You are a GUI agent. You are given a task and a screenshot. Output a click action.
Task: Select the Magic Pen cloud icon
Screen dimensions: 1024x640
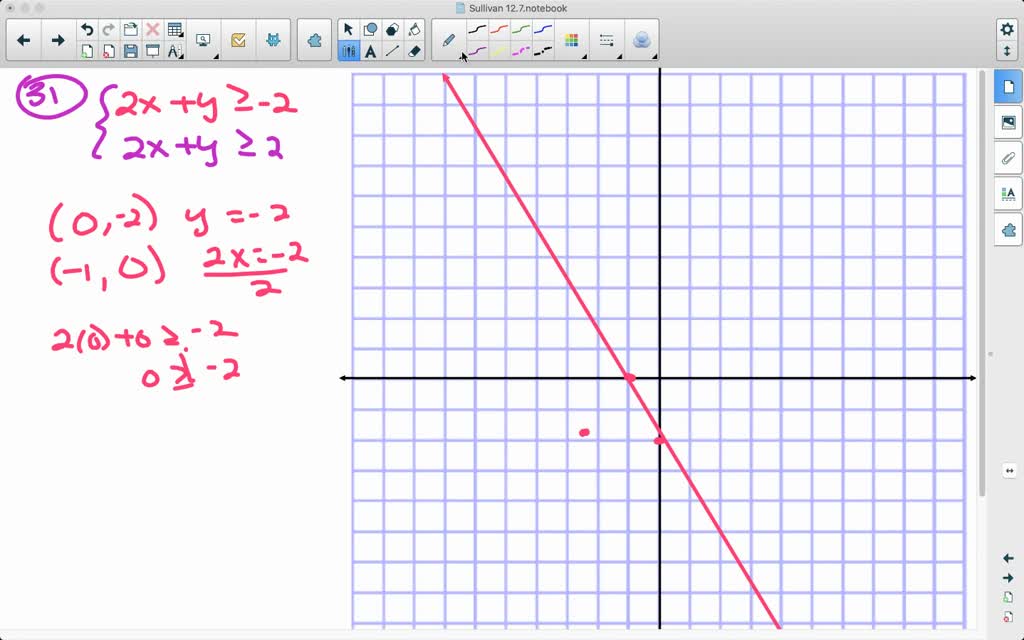point(641,39)
